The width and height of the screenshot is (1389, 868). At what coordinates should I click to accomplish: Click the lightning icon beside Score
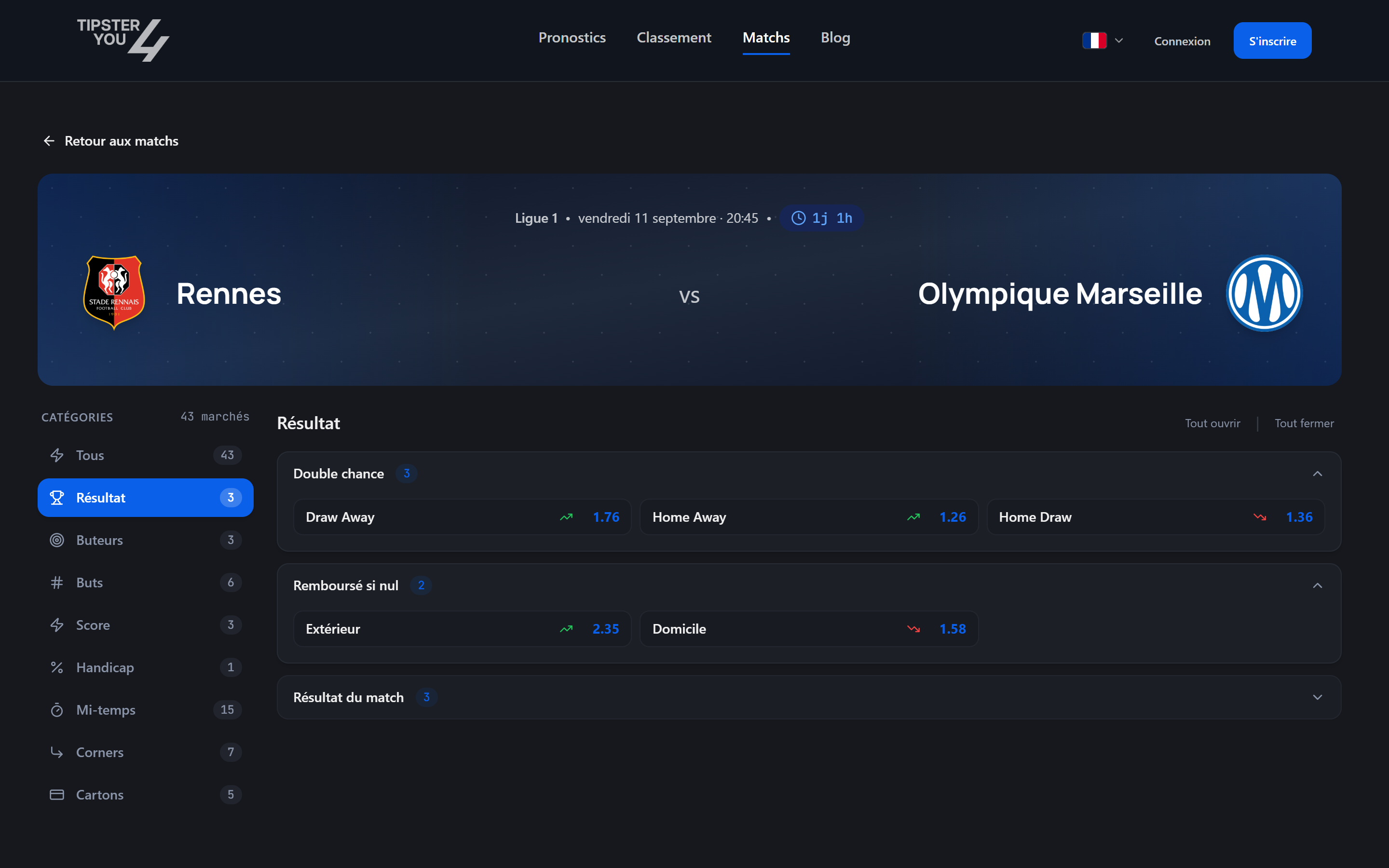(57, 625)
